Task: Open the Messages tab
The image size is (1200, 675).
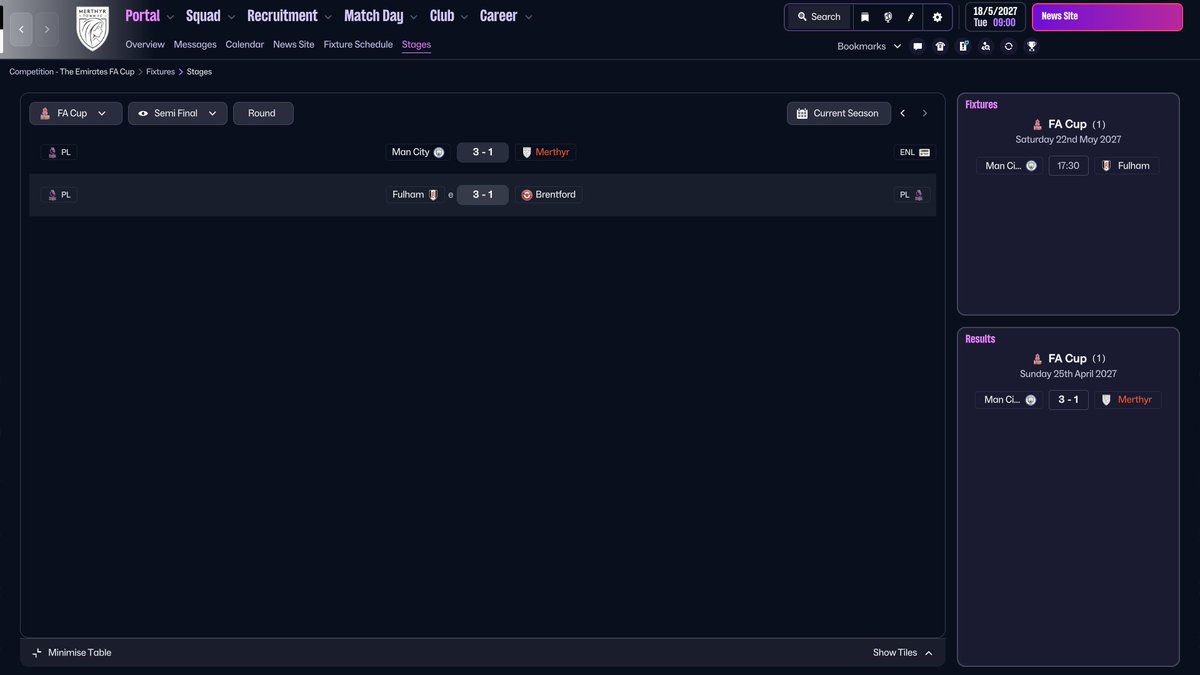Action: (x=195, y=45)
